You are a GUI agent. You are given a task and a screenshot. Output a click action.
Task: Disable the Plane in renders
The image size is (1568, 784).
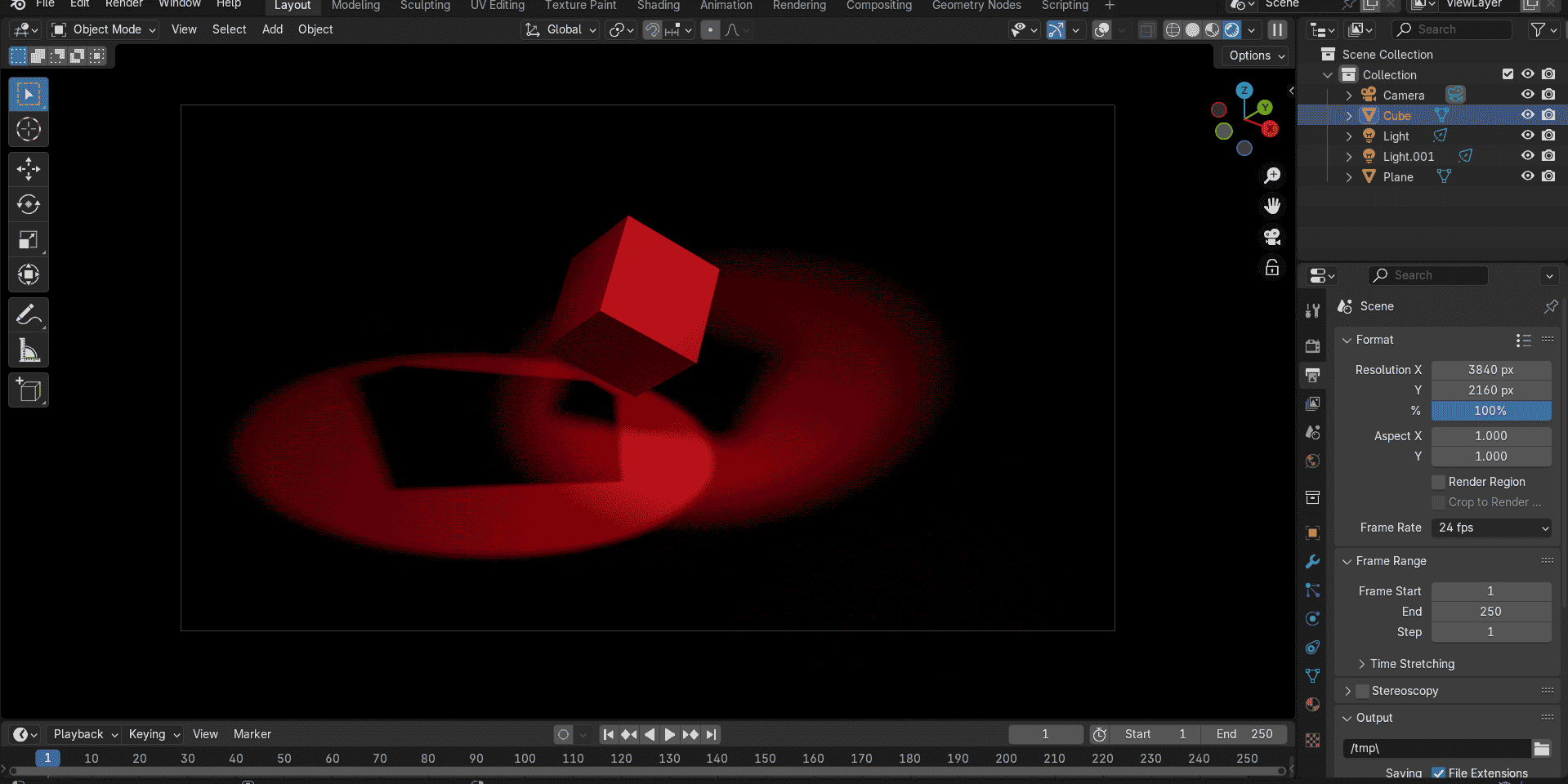(x=1548, y=176)
